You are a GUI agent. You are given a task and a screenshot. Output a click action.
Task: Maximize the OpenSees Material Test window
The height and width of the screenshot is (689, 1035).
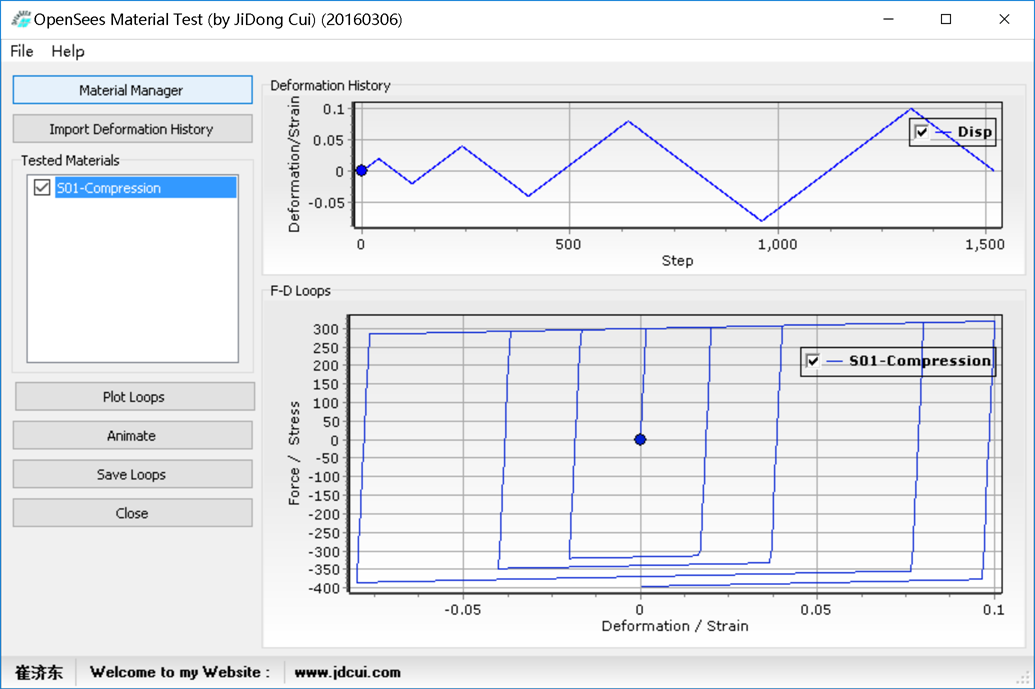[946, 19]
